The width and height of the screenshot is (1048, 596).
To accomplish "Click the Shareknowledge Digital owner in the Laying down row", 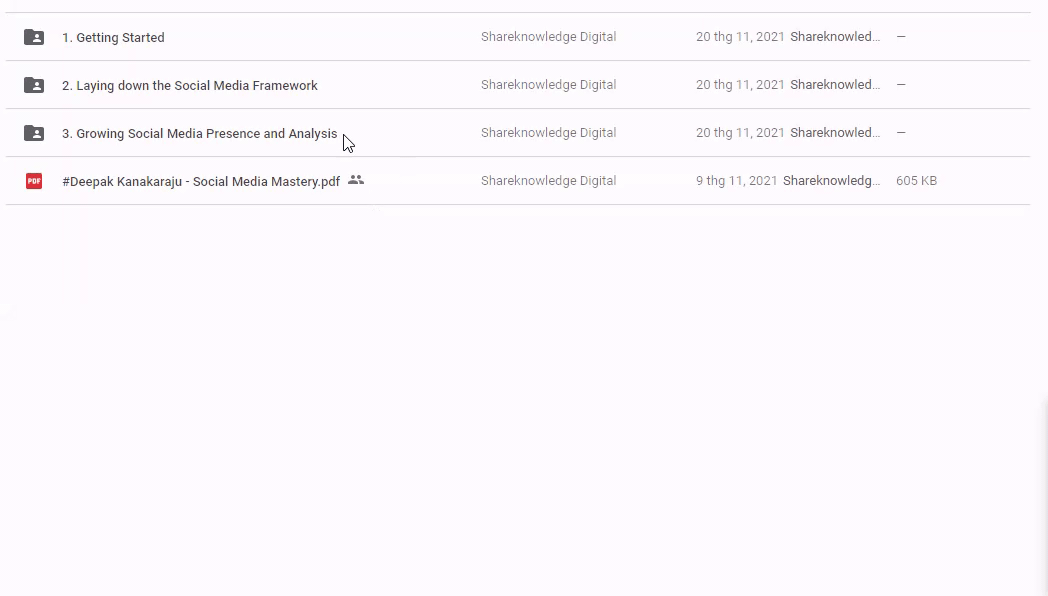I will [548, 85].
